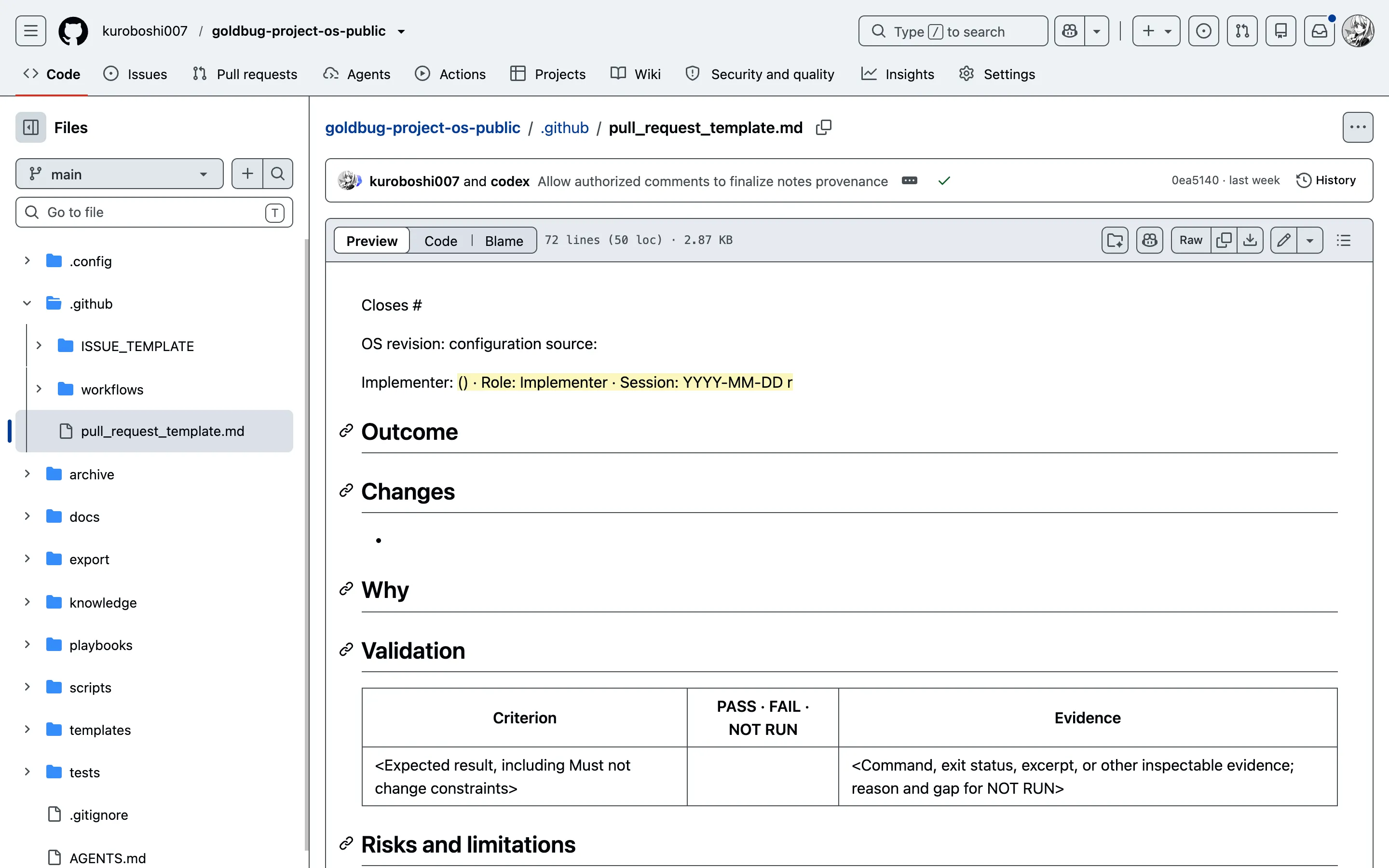The image size is (1389, 868).
Task: Open the create new plus dropdown
Action: (x=1156, y=31)
